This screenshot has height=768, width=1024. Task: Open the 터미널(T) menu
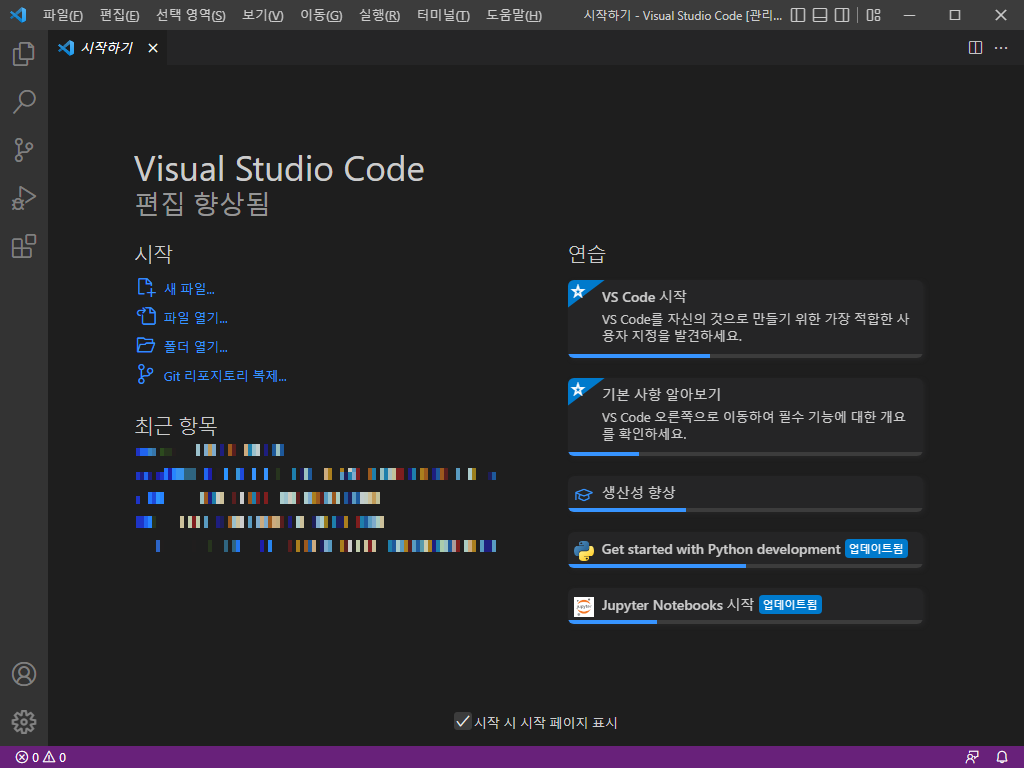[x=443, y=15]
